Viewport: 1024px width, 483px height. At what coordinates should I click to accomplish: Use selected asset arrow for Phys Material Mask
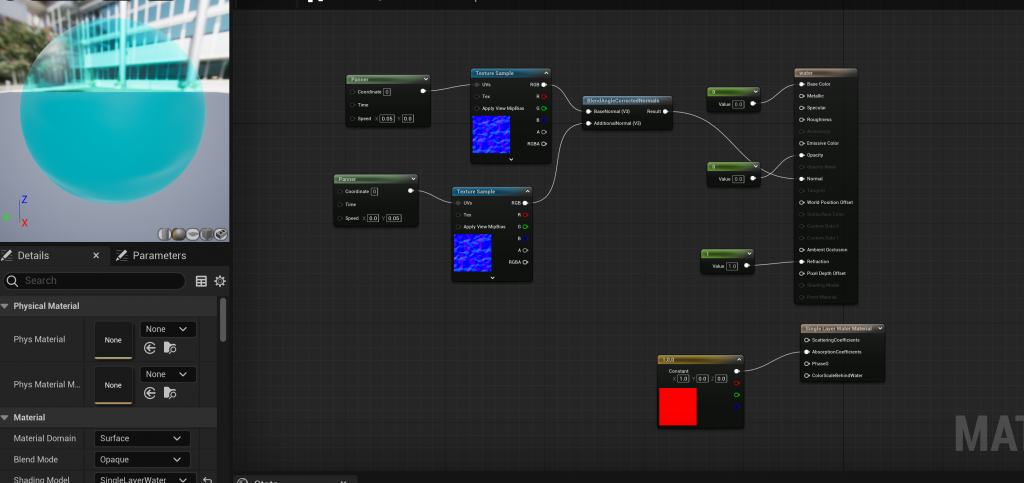pos(150,393)
